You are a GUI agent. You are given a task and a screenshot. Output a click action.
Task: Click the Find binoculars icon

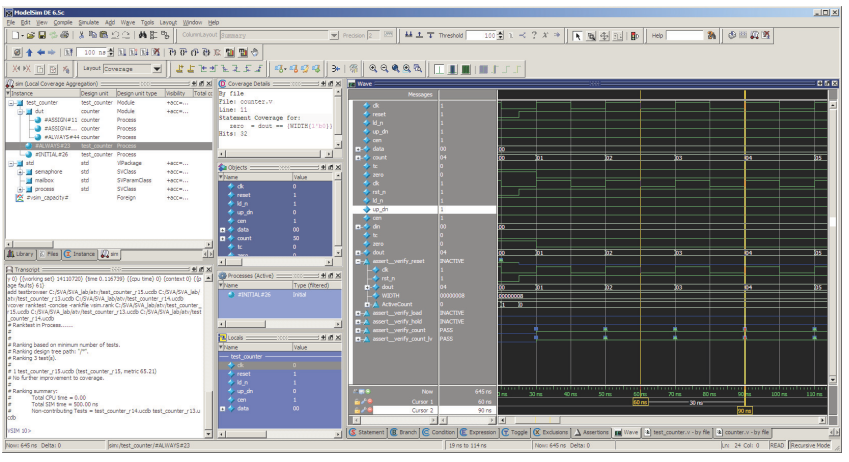tap(142, 35)
